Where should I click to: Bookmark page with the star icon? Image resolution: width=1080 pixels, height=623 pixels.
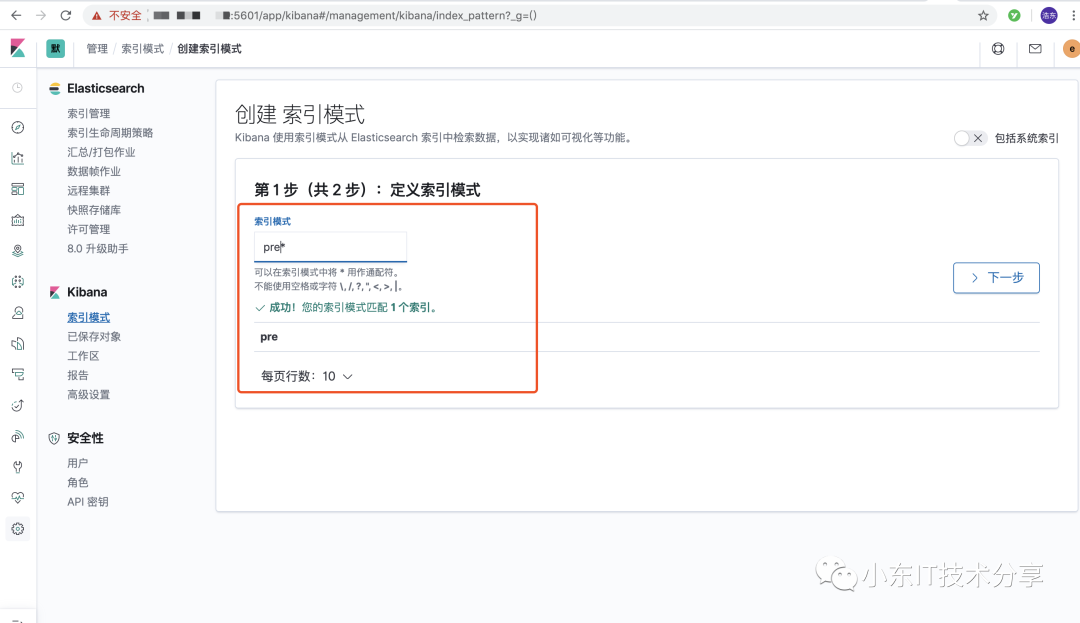coord(983,15)
